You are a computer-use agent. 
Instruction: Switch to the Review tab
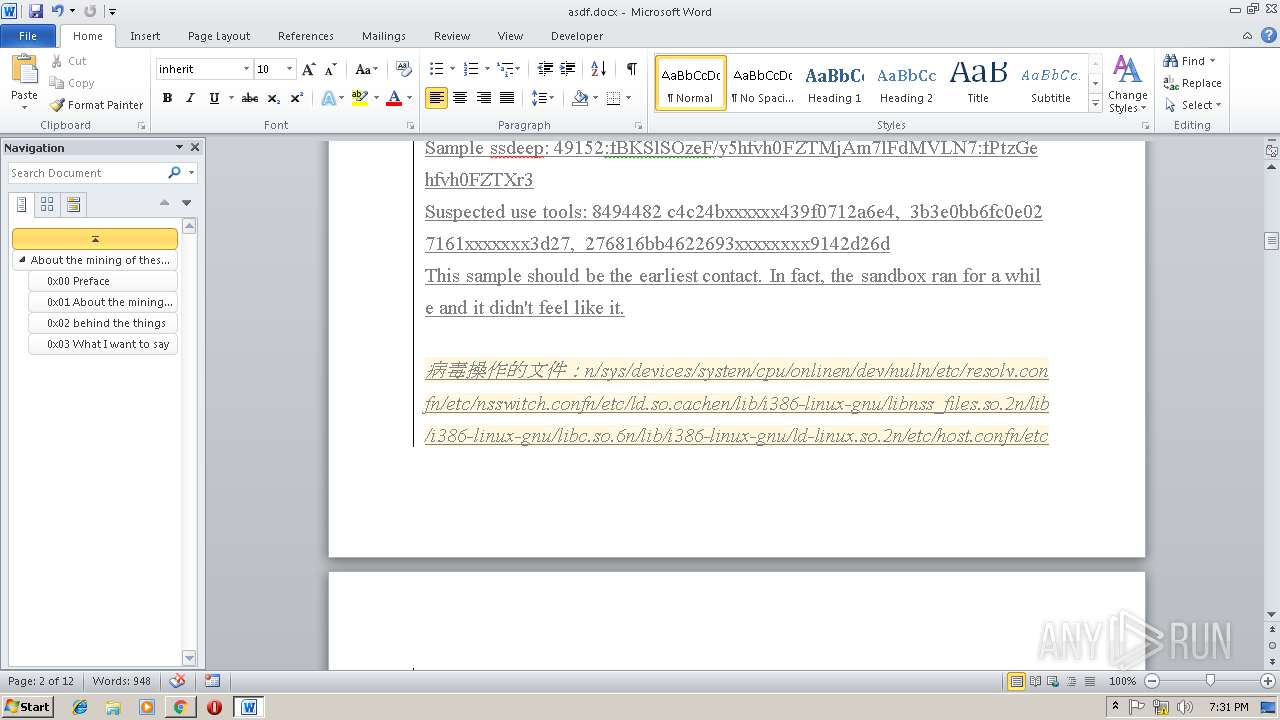[452, 36]
